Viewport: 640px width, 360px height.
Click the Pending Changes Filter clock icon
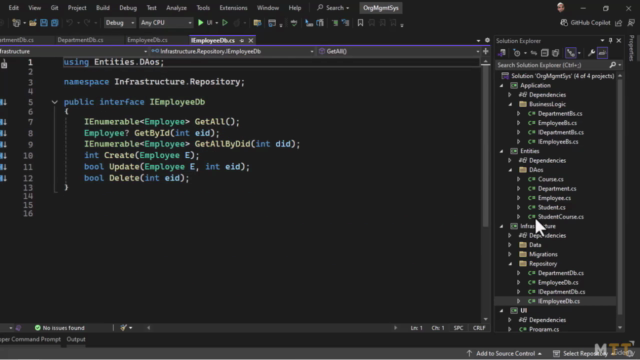517,53
